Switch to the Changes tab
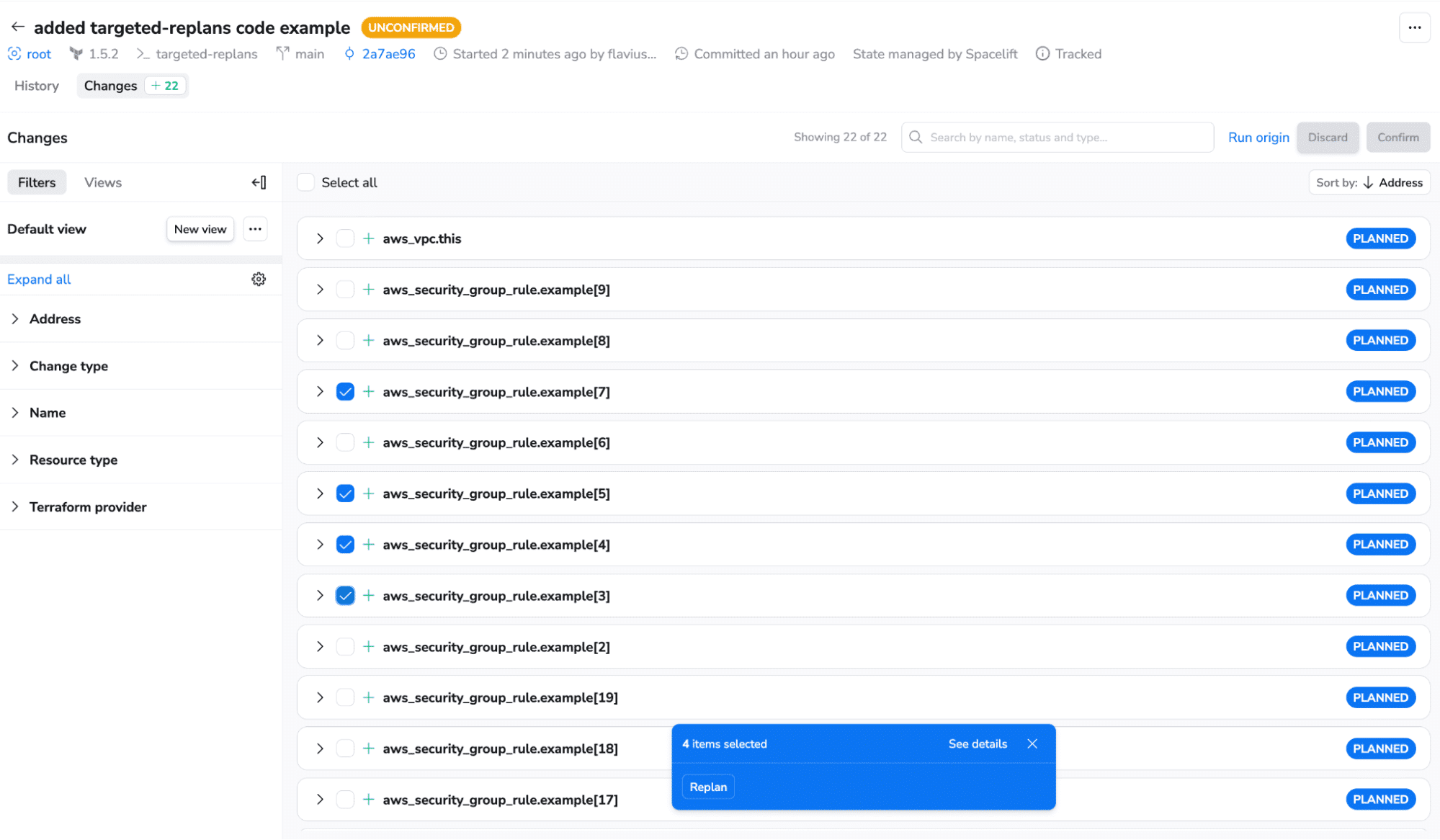Image resolution: width=1440 pixels, height=840 pixels. point(109,85)
